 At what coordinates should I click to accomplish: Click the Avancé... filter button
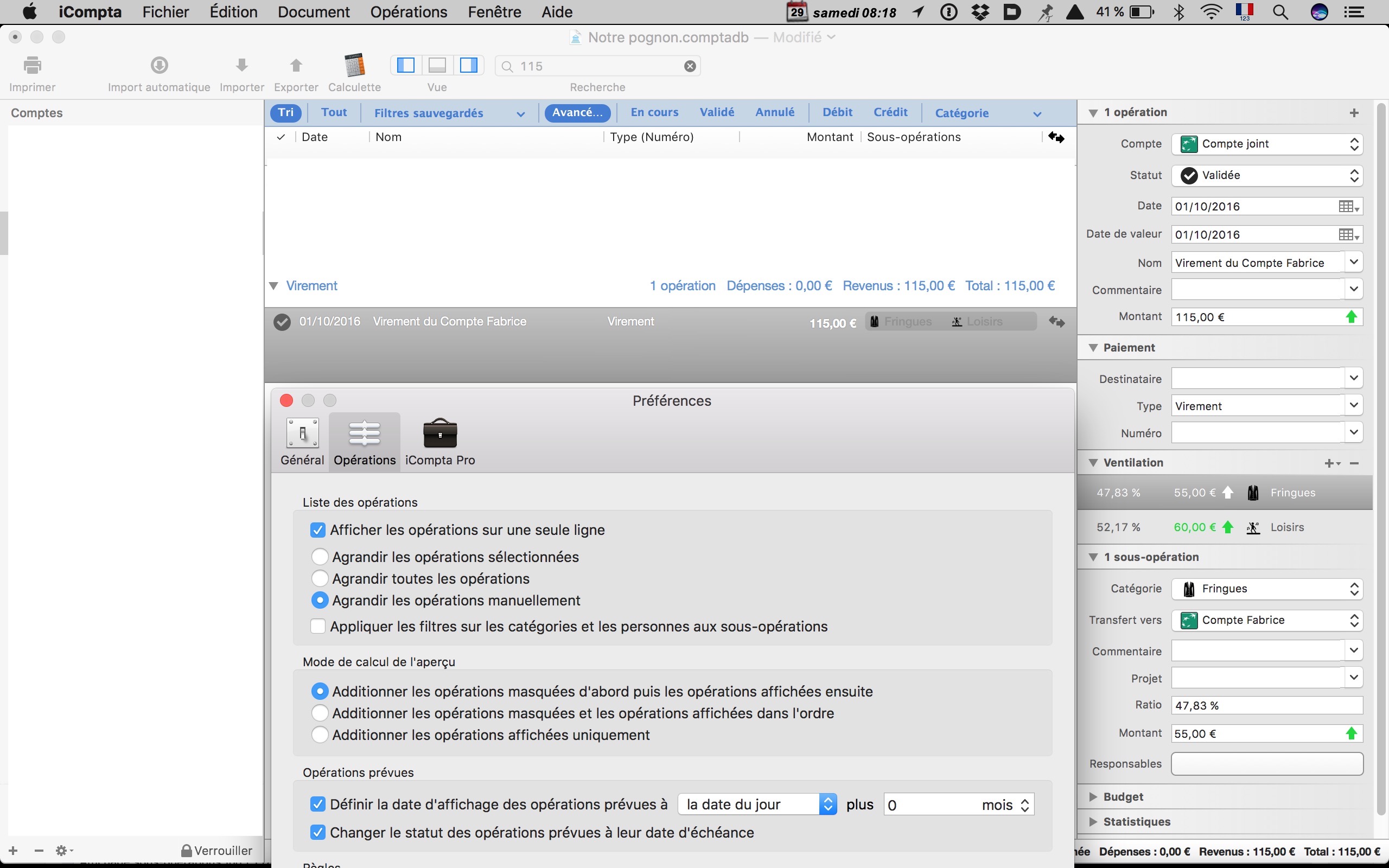577,112
